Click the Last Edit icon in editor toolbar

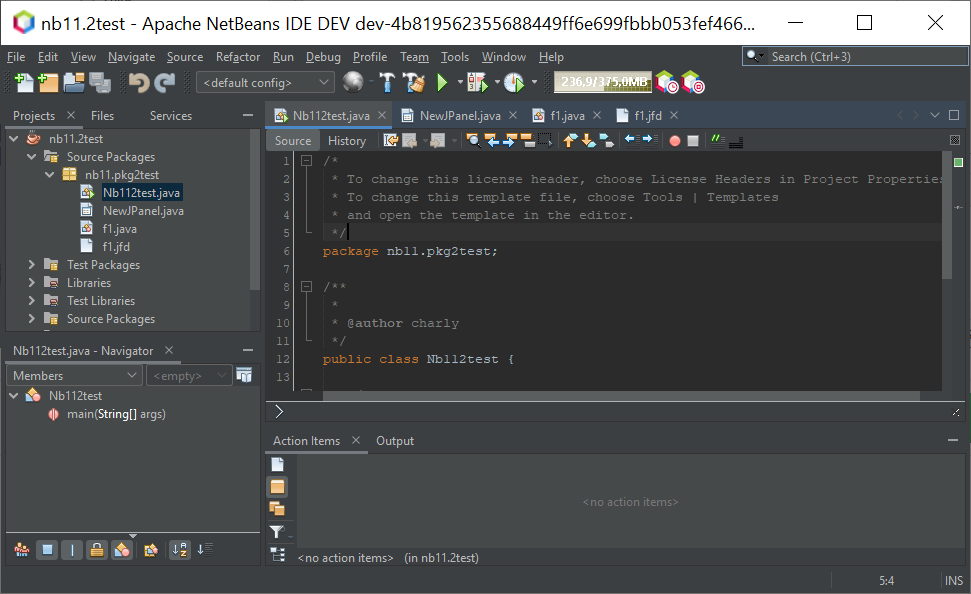(x=391, y=141)
